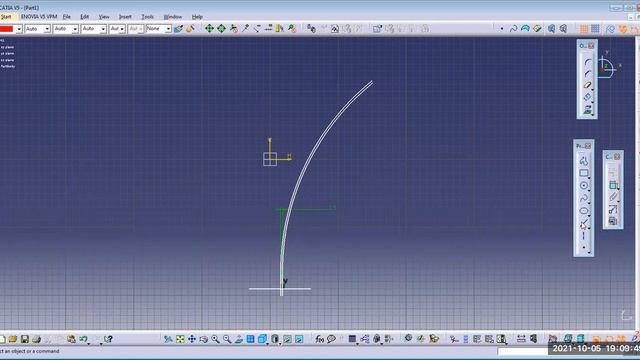The image size is (640, 360).
Task: Click the Project 3D Elements icon in Operation toolbar
Action: (587, 109)
